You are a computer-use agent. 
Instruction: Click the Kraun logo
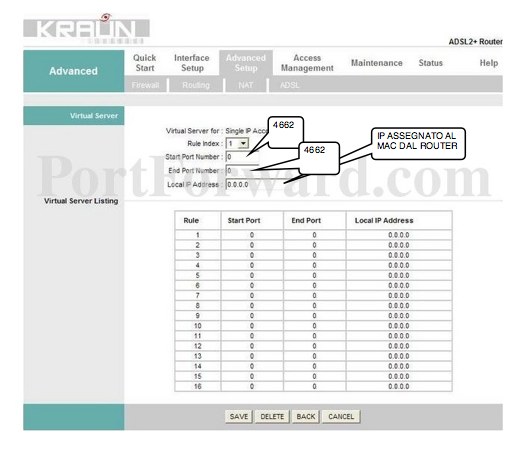[86, 29]
